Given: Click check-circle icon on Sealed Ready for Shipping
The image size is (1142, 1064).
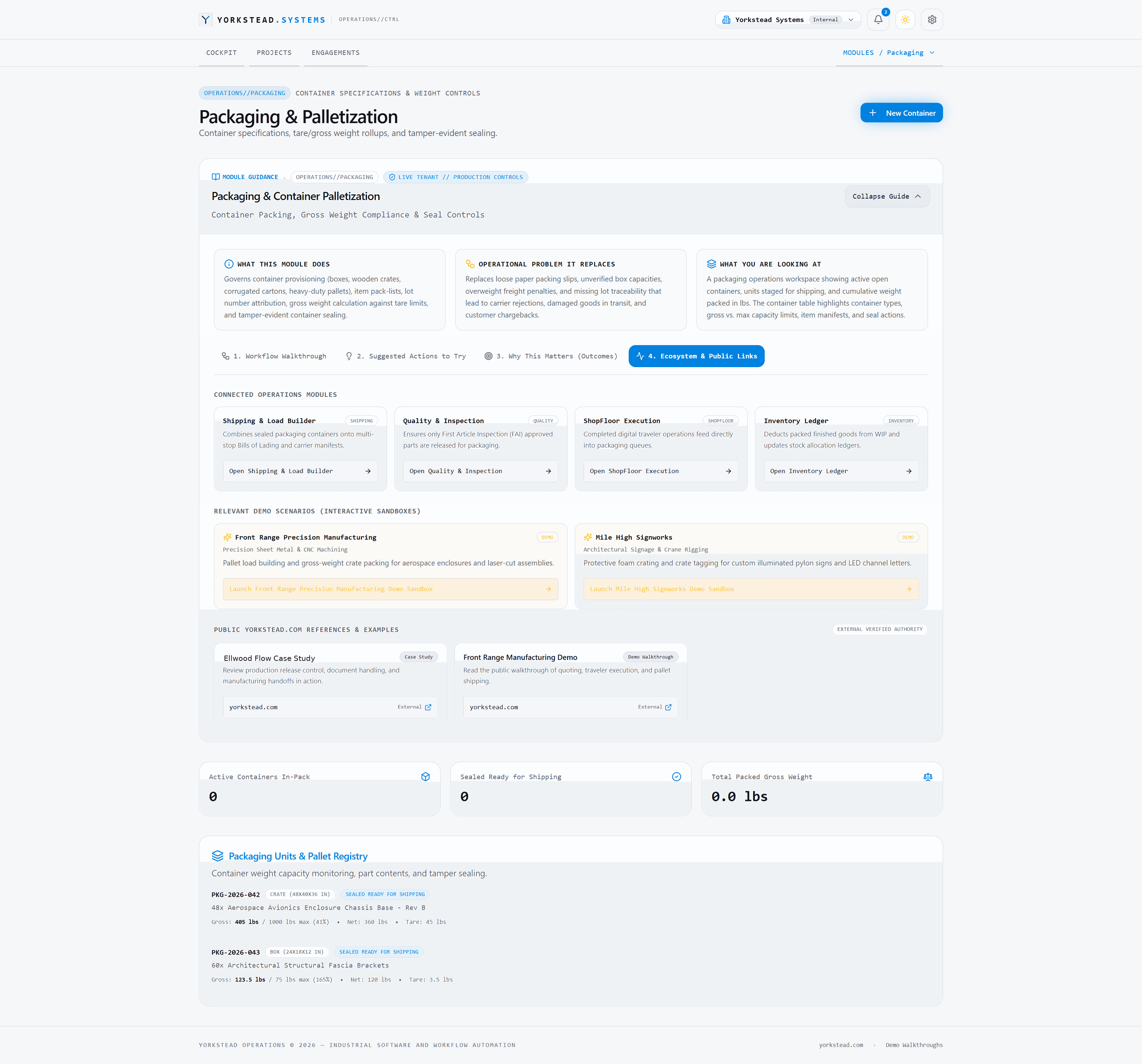Looking at the screenshot, I should (x=677, y=777).
